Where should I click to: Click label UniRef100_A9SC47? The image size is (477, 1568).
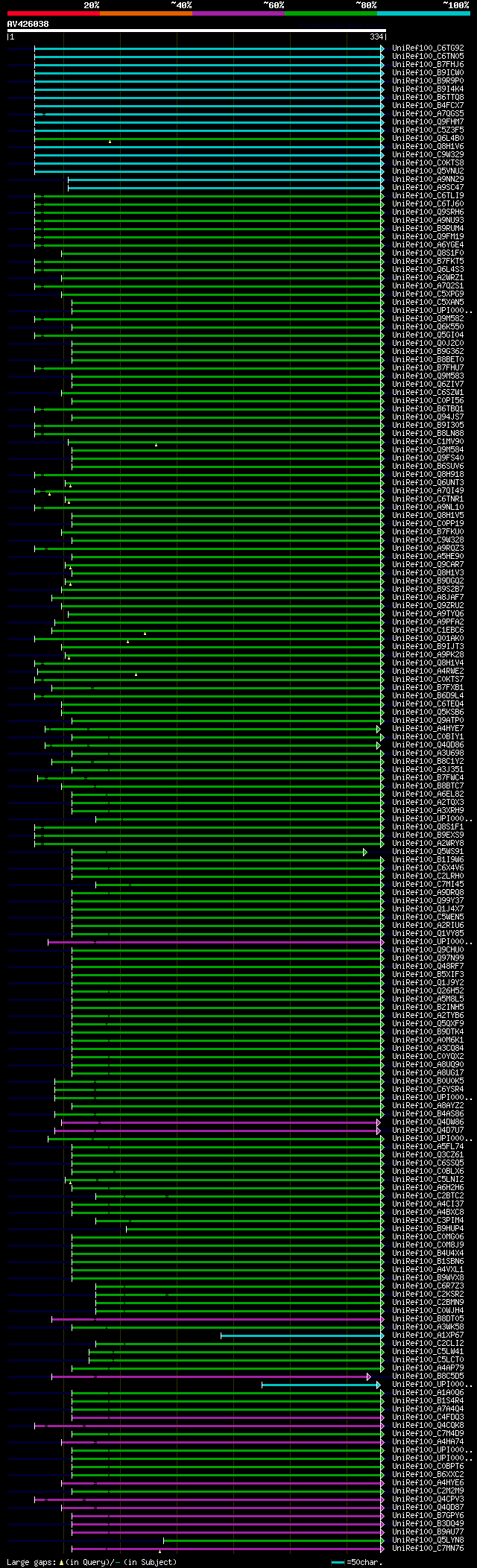click(x=428, y=188)
